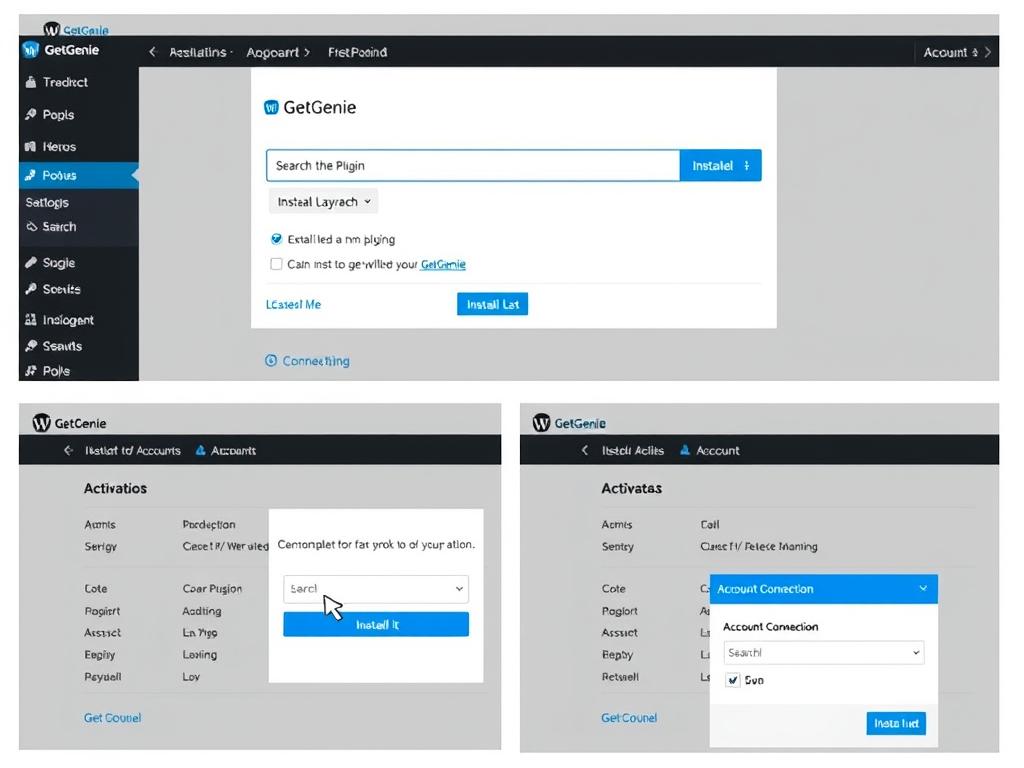Click the Connecting status icon

click(x=271, y=361)
